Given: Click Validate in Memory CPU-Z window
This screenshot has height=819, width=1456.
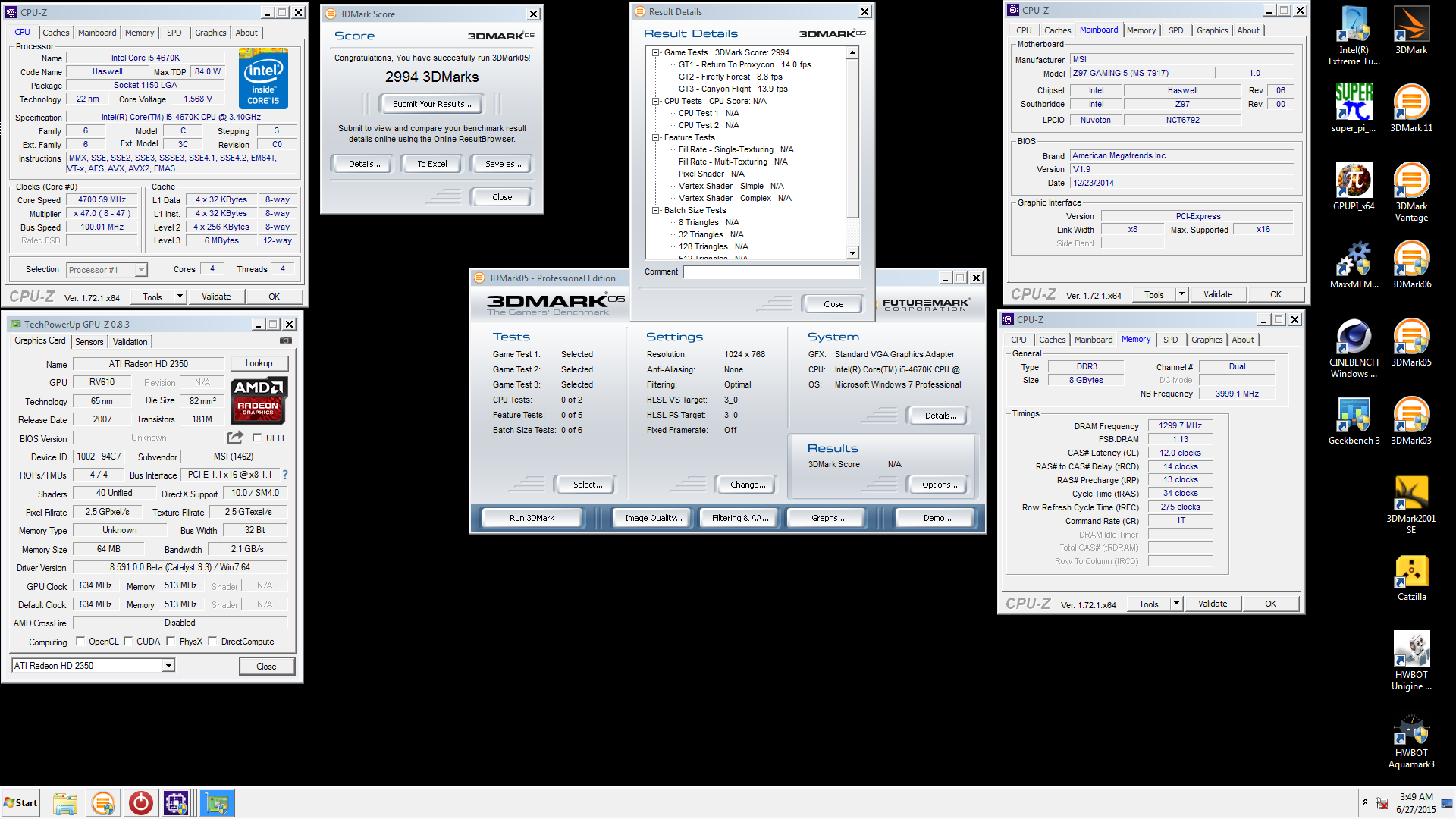Looking at the screenshot, I should 1213,604.
